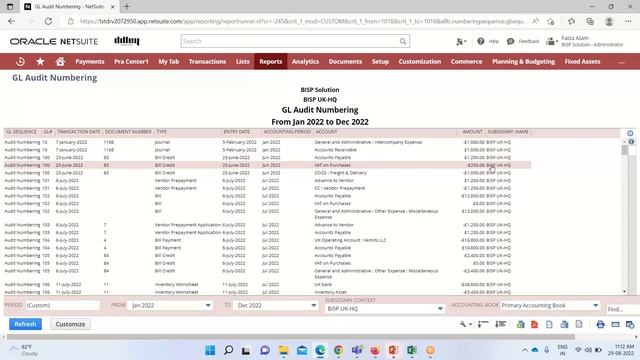Open the Setup menu
The height and width of the screenshot is (360, 640).
380,62
